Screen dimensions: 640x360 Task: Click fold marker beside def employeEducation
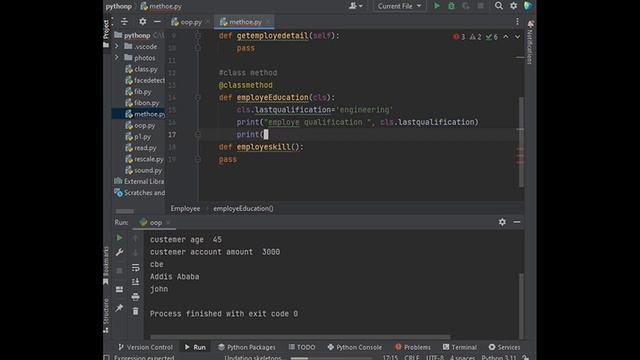pyautogui.click(x=198, y=98)
